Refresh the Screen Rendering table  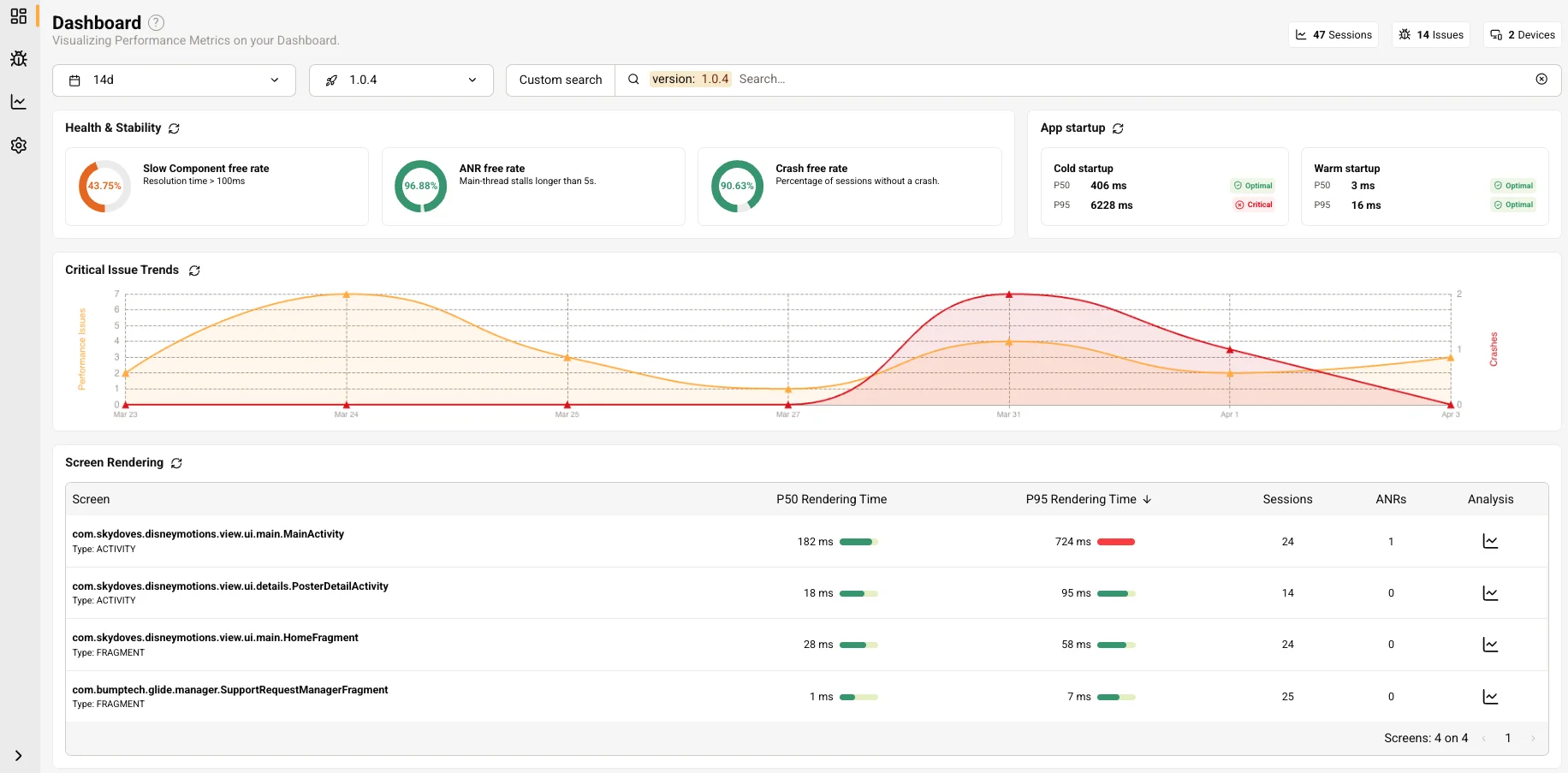point(176,463)
